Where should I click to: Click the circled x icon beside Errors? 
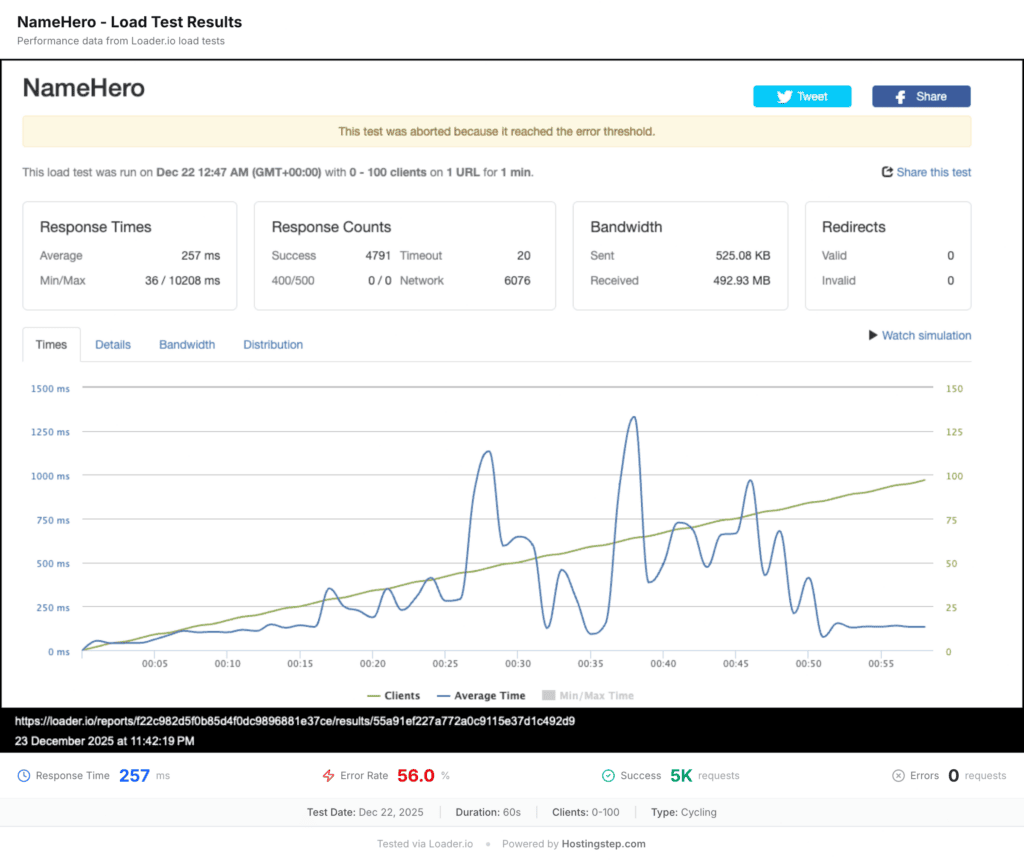coord(899,775)
